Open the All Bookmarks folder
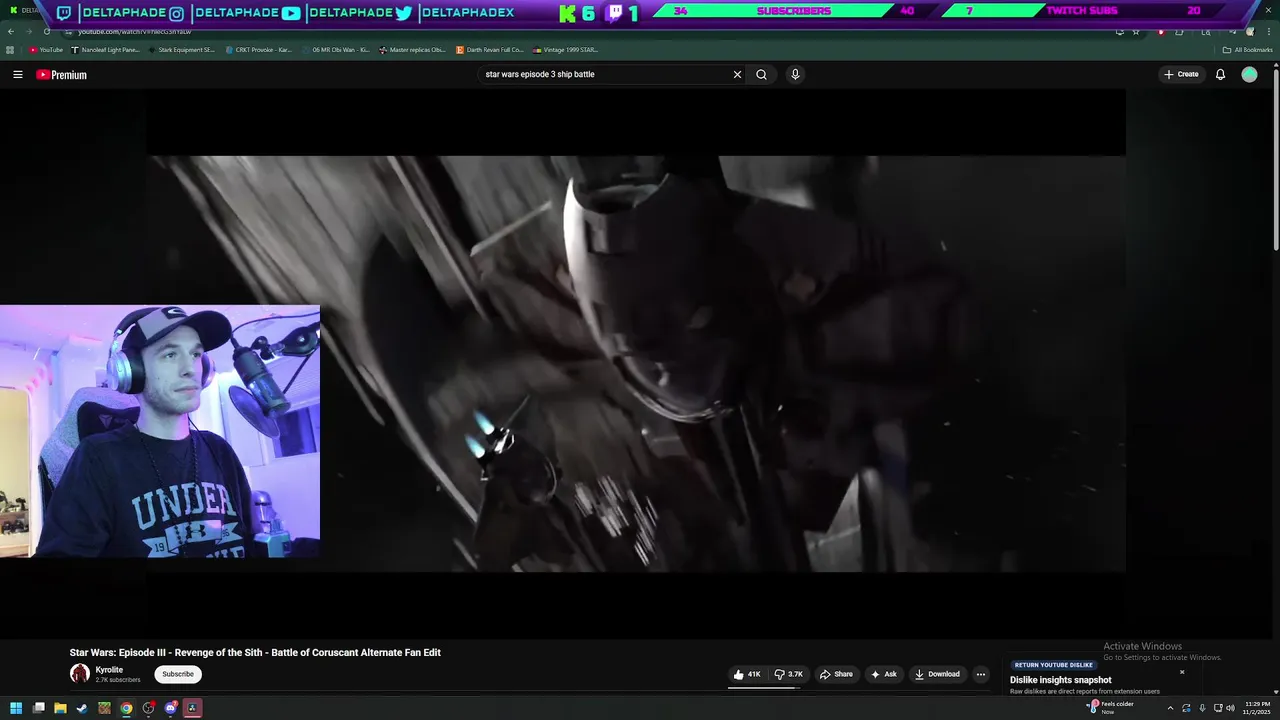This screenshot has width=1280, height=720. pyautogui.click(x=1247, y=49)
